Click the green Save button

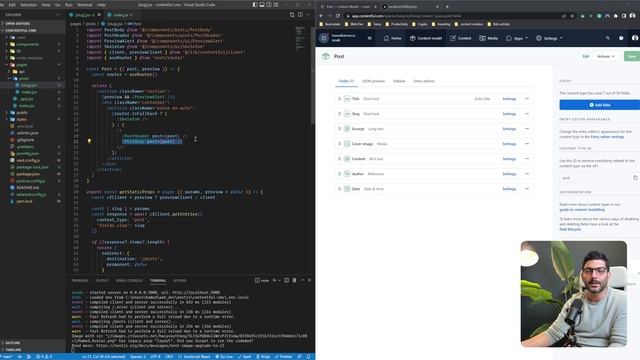click(x=632, y=56)
